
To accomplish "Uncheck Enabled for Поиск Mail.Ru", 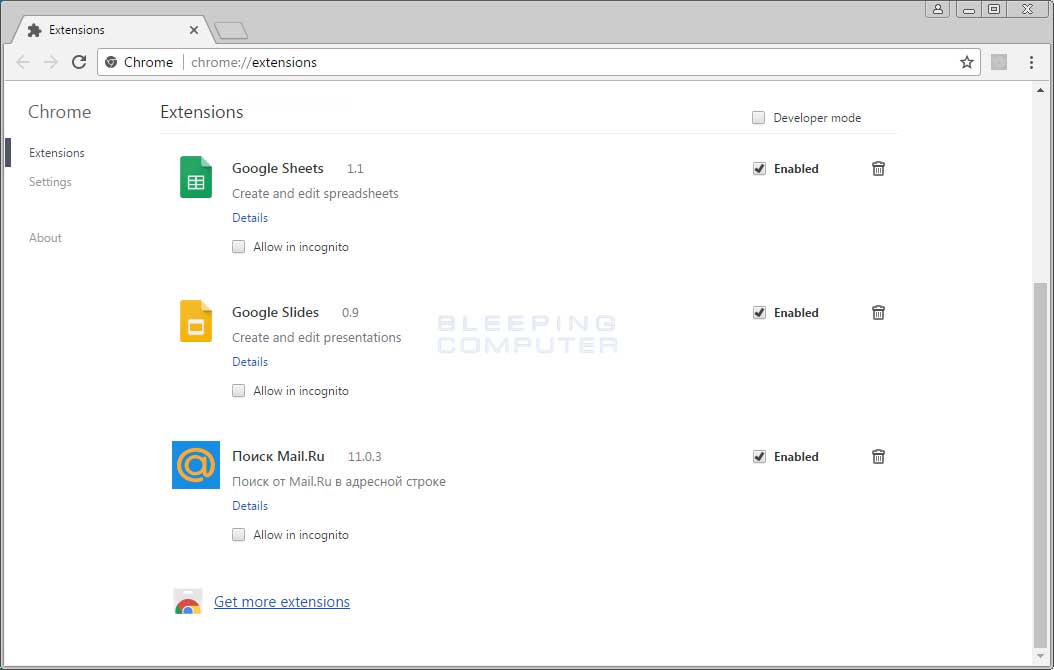I will point(759,456).
